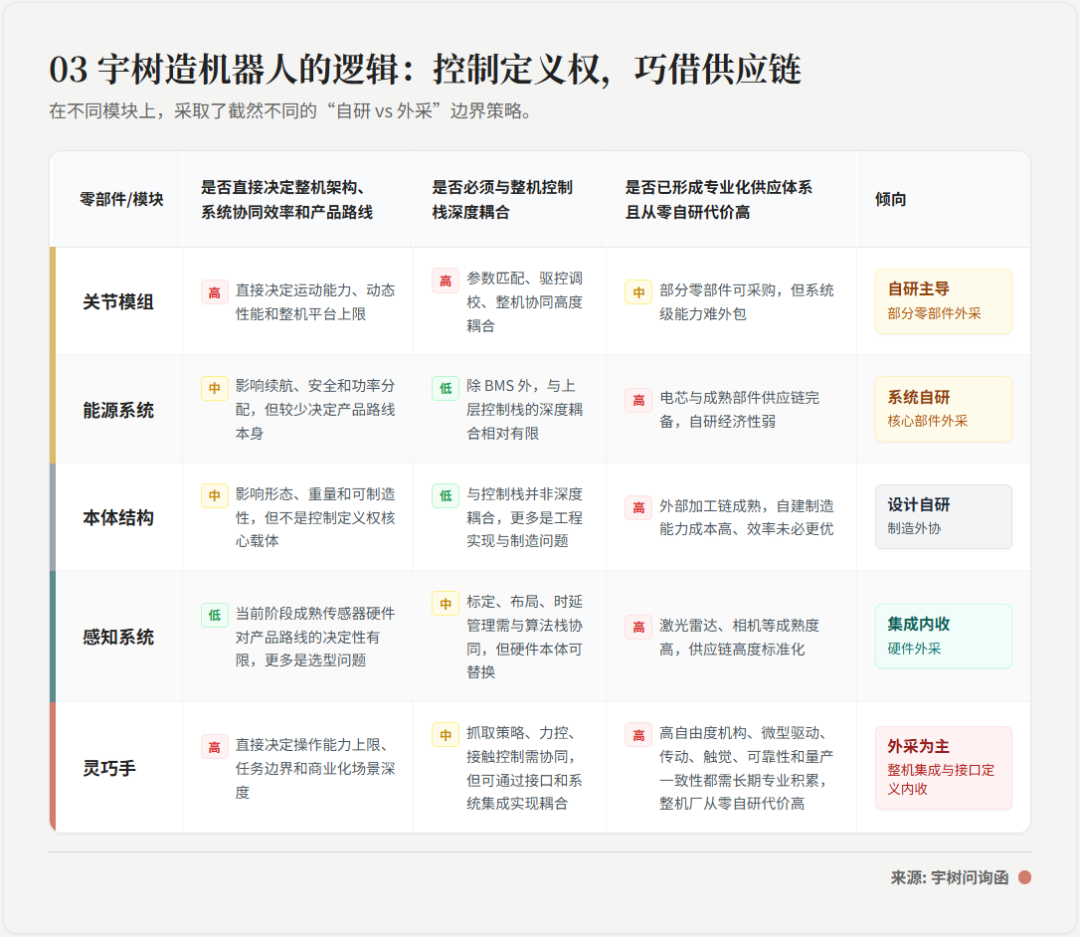Click the 中 badge in 灵巧手 control-stack cell
Screen dimensions: 1080x937
coord(444,734)
